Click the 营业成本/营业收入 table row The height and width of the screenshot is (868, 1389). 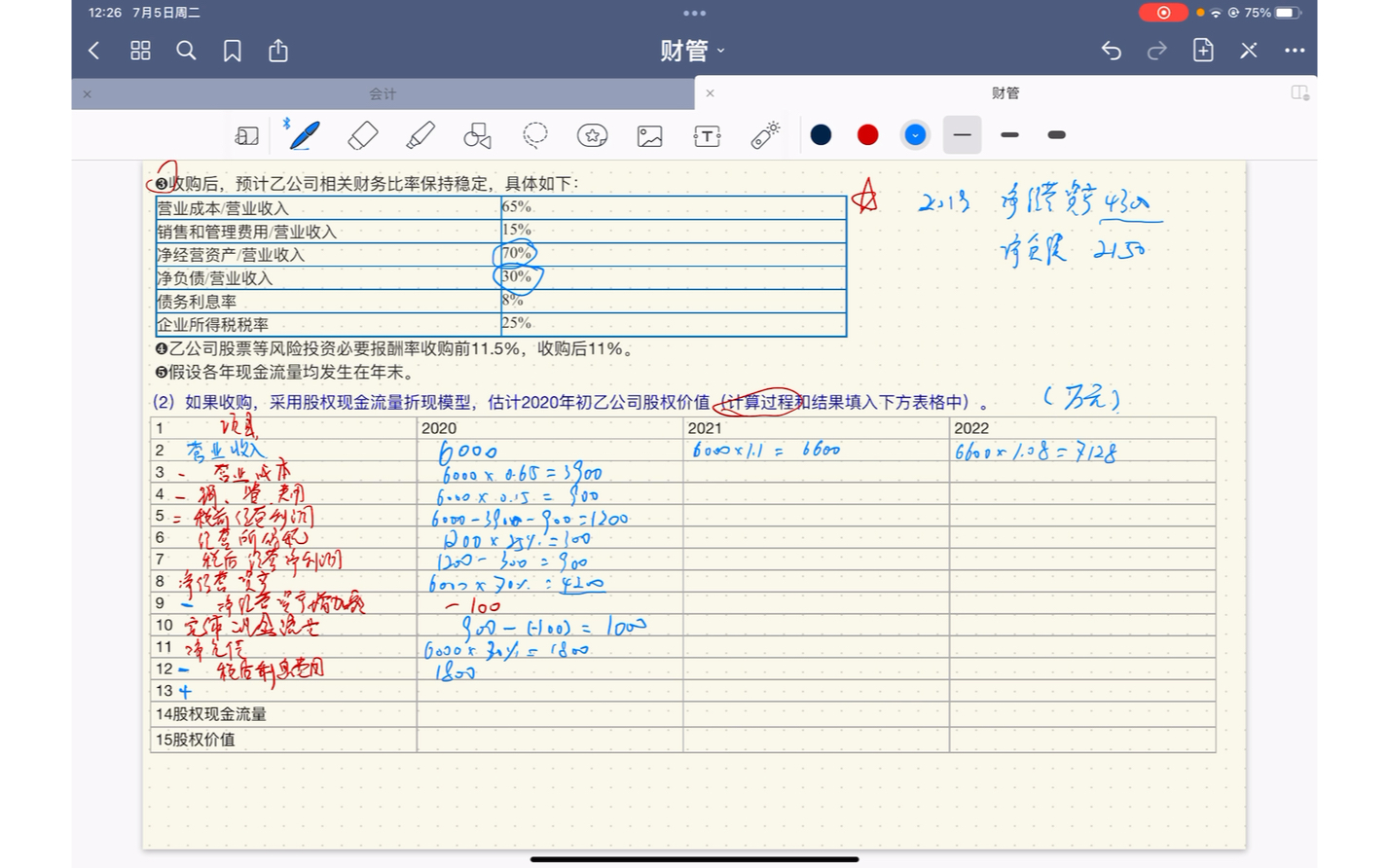(501, 207)
